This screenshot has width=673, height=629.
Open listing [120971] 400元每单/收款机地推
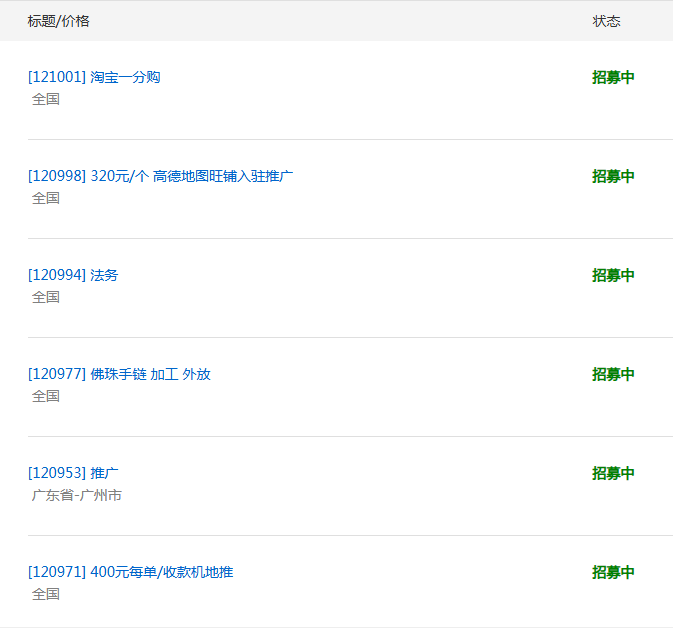(130, 572)
